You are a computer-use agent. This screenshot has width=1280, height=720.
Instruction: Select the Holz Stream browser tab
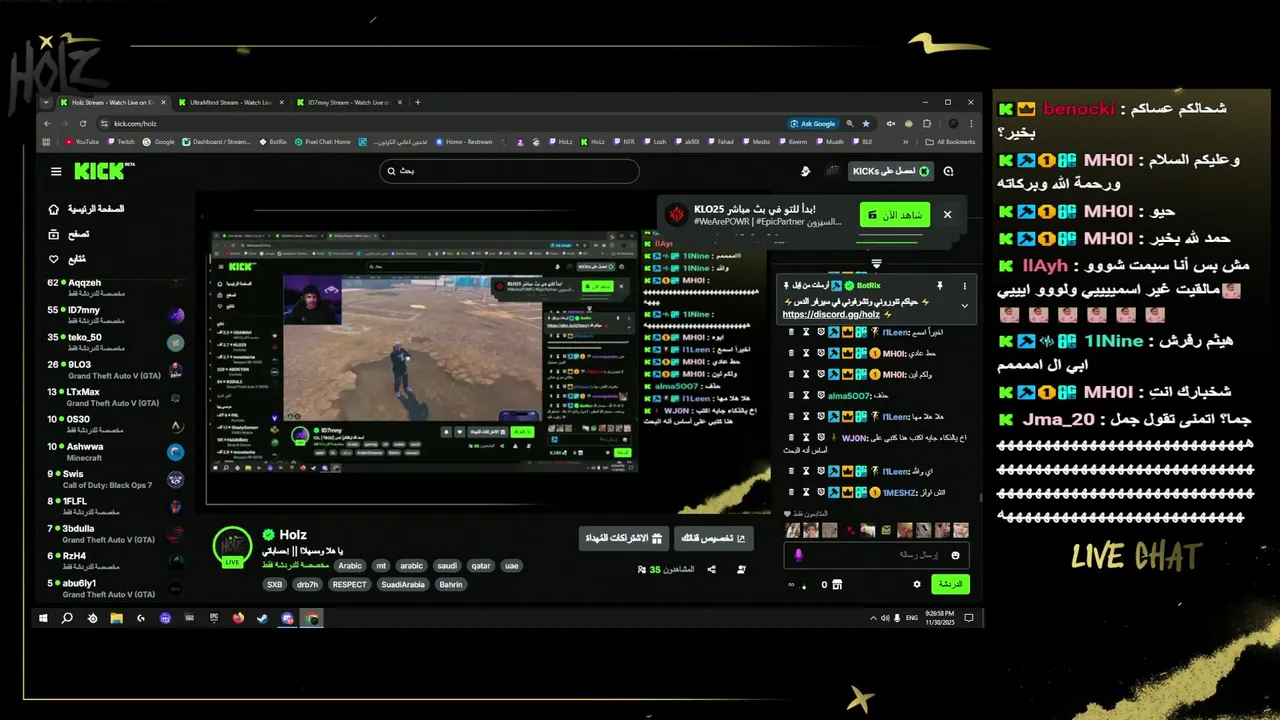point(111,102)
